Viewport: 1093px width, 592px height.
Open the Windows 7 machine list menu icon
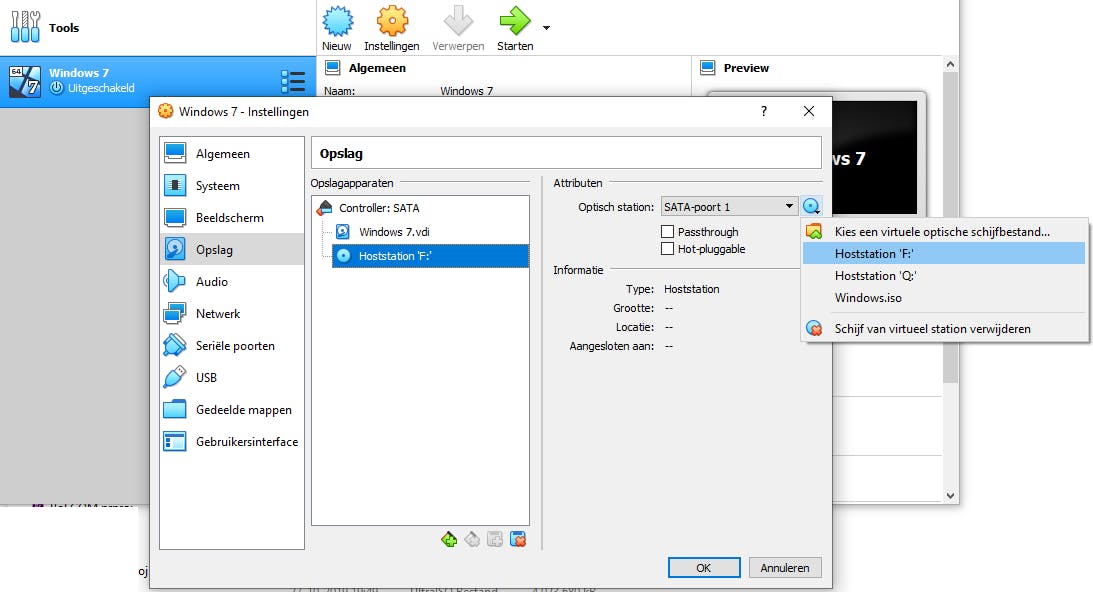click(x=293, y=82)
